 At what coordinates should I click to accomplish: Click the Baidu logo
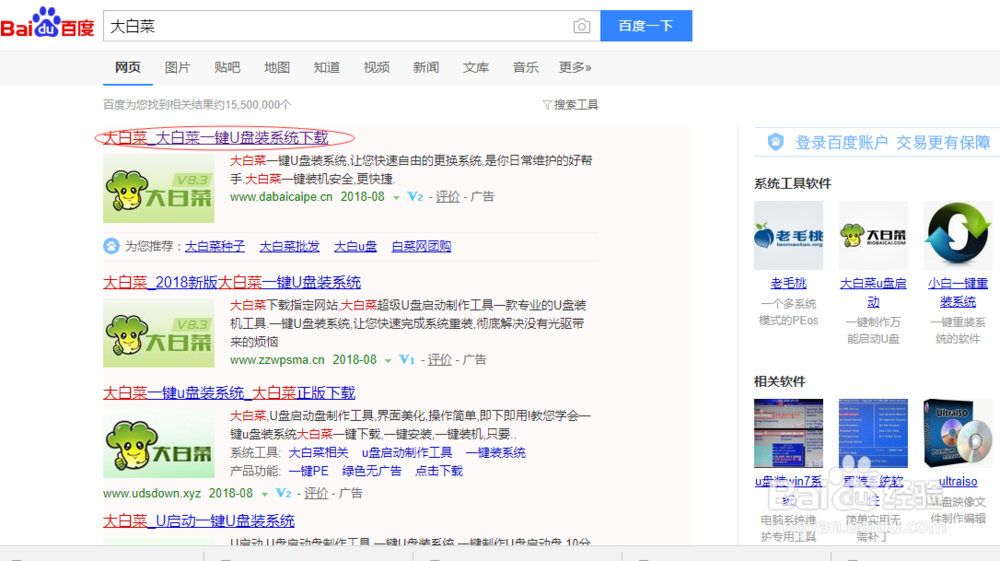tap(47, 24)
